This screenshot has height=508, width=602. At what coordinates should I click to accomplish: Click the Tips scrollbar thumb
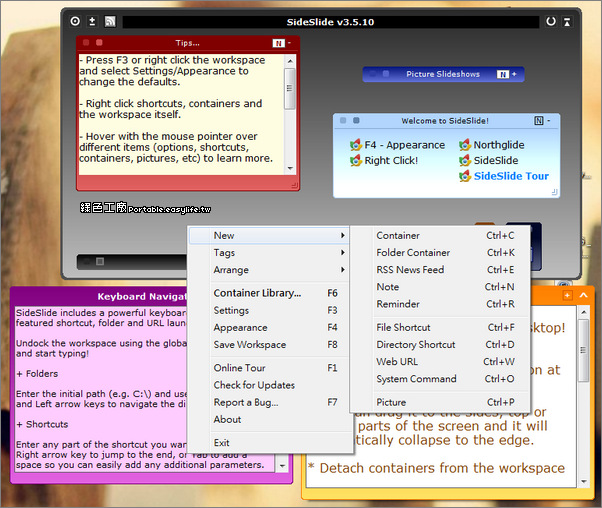290,88
